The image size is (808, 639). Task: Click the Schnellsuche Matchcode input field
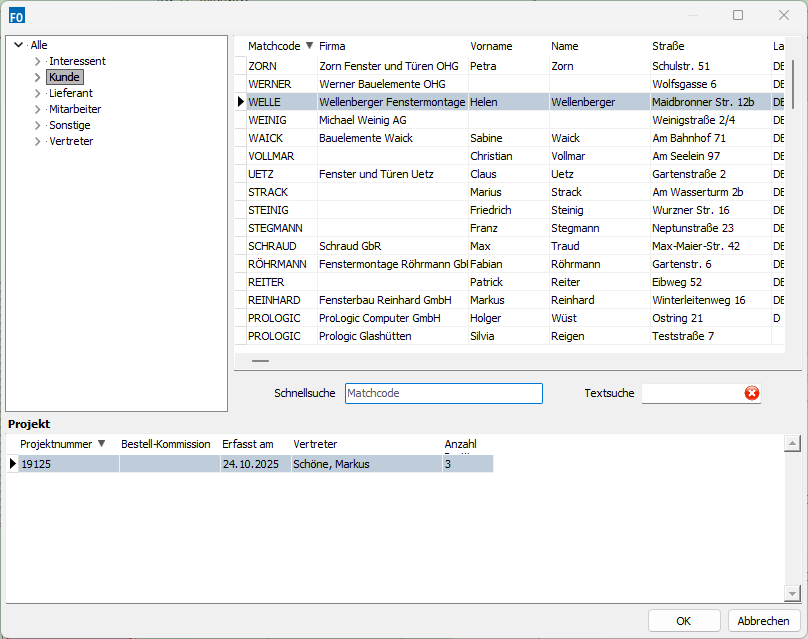click(443, 393)
